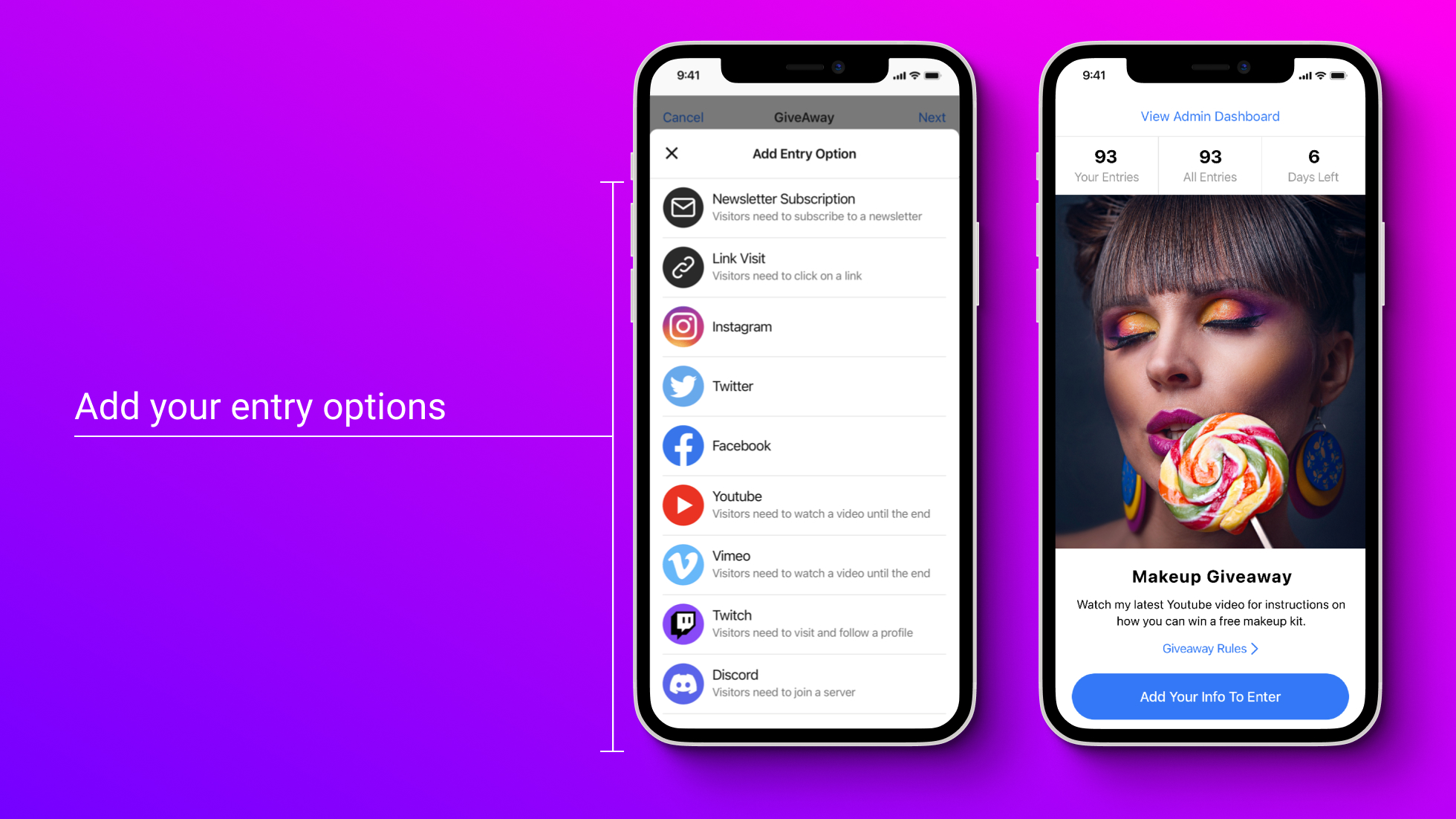Select the Instagram entry option icon
Screen dimensions: 1456x819
(683, 327)
